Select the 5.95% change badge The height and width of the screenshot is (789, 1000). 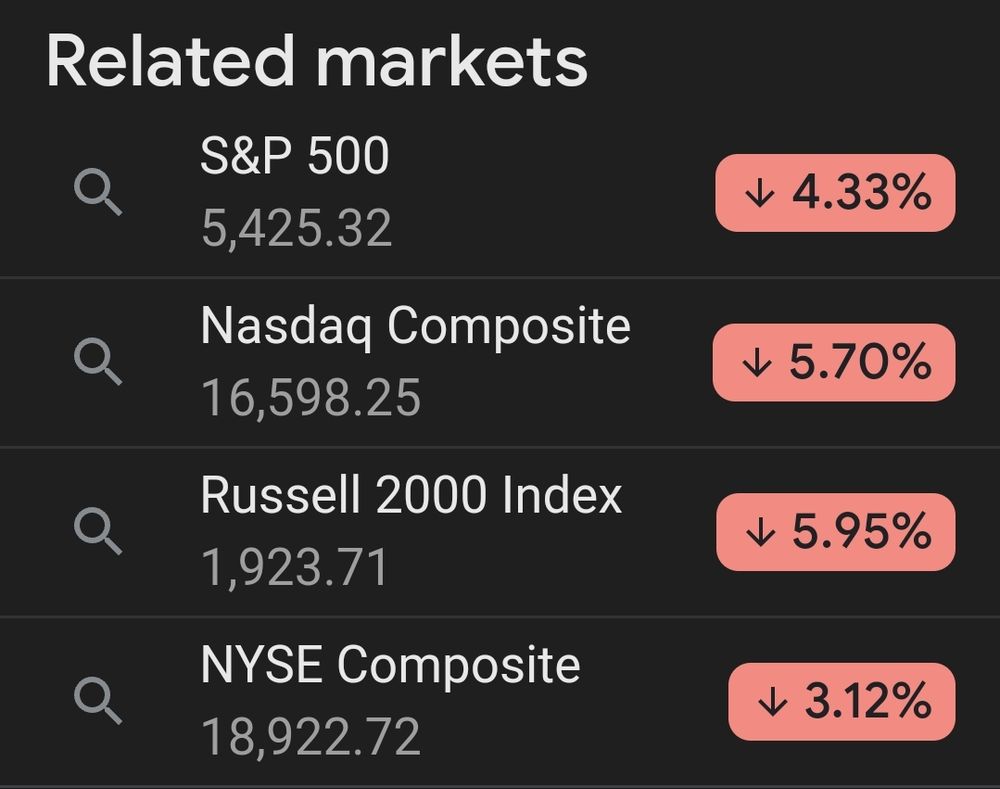point(835,532)
